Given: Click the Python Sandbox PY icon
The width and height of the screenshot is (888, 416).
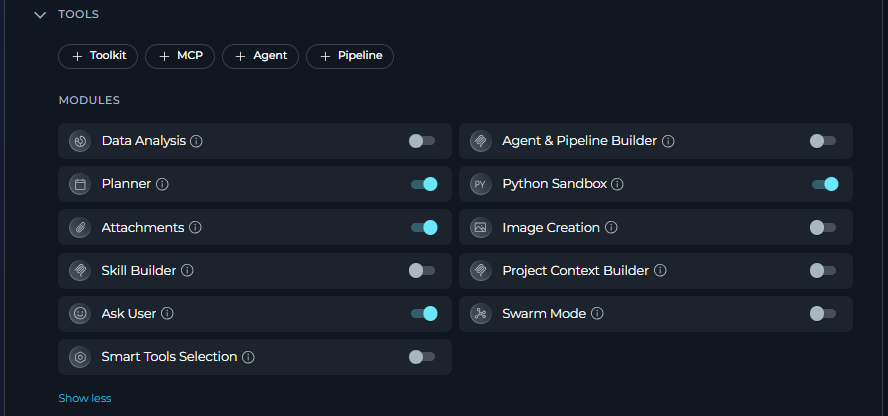Looking at the screenshot, I should (x=481, y=184).
